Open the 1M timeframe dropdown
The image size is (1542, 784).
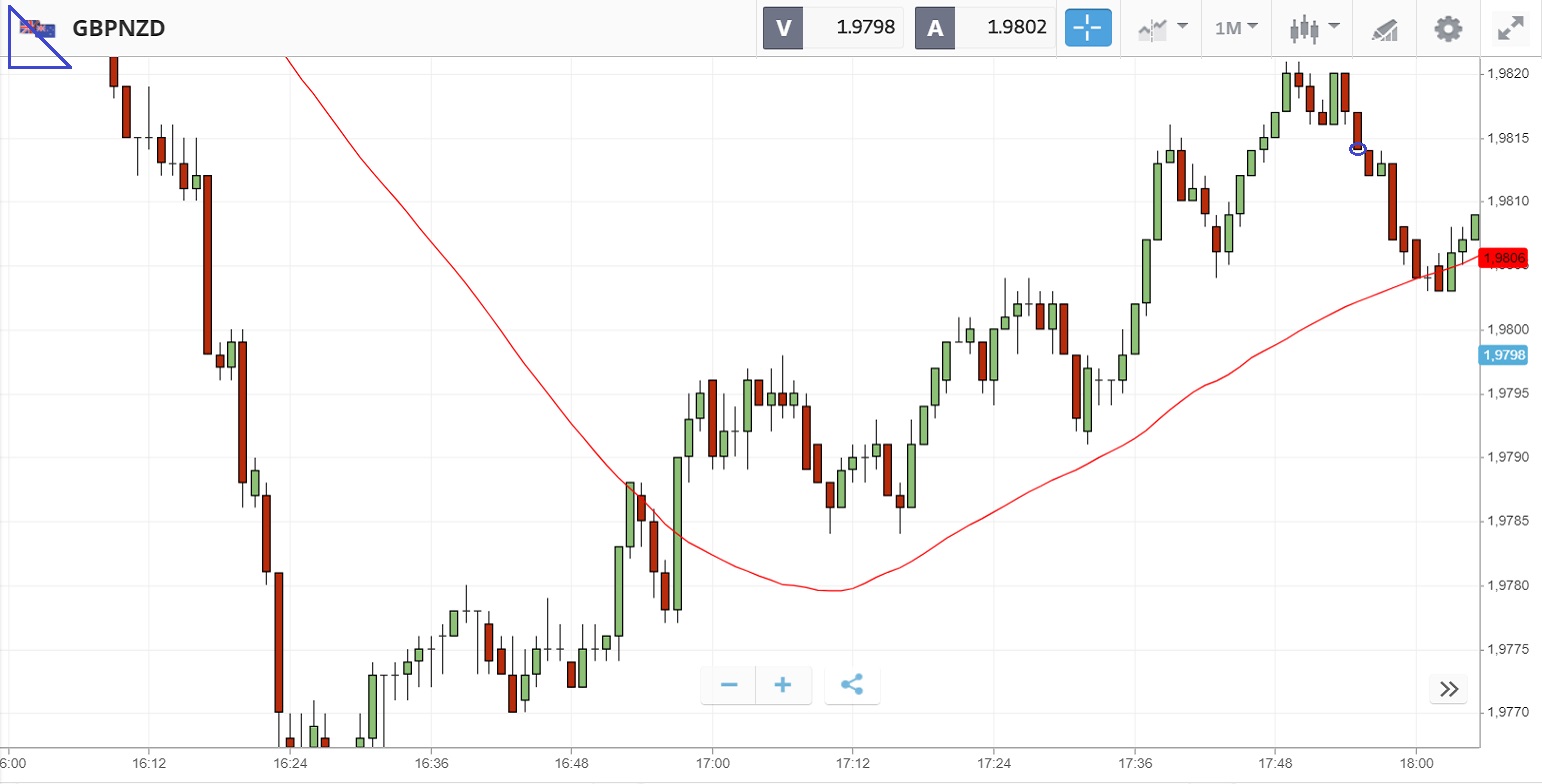(1236, 28)
